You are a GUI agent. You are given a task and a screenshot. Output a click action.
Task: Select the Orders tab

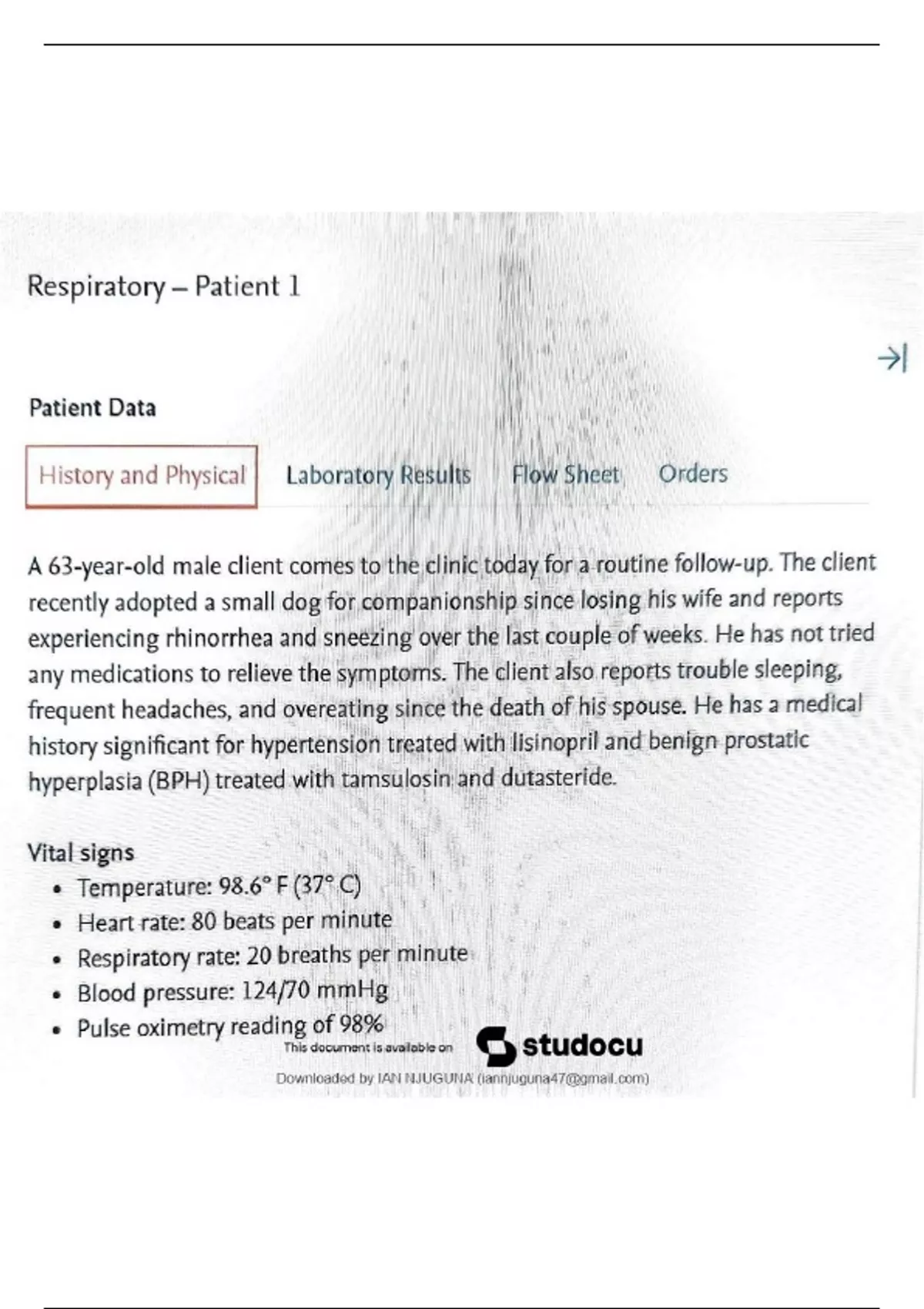click(x=693, y=474)
